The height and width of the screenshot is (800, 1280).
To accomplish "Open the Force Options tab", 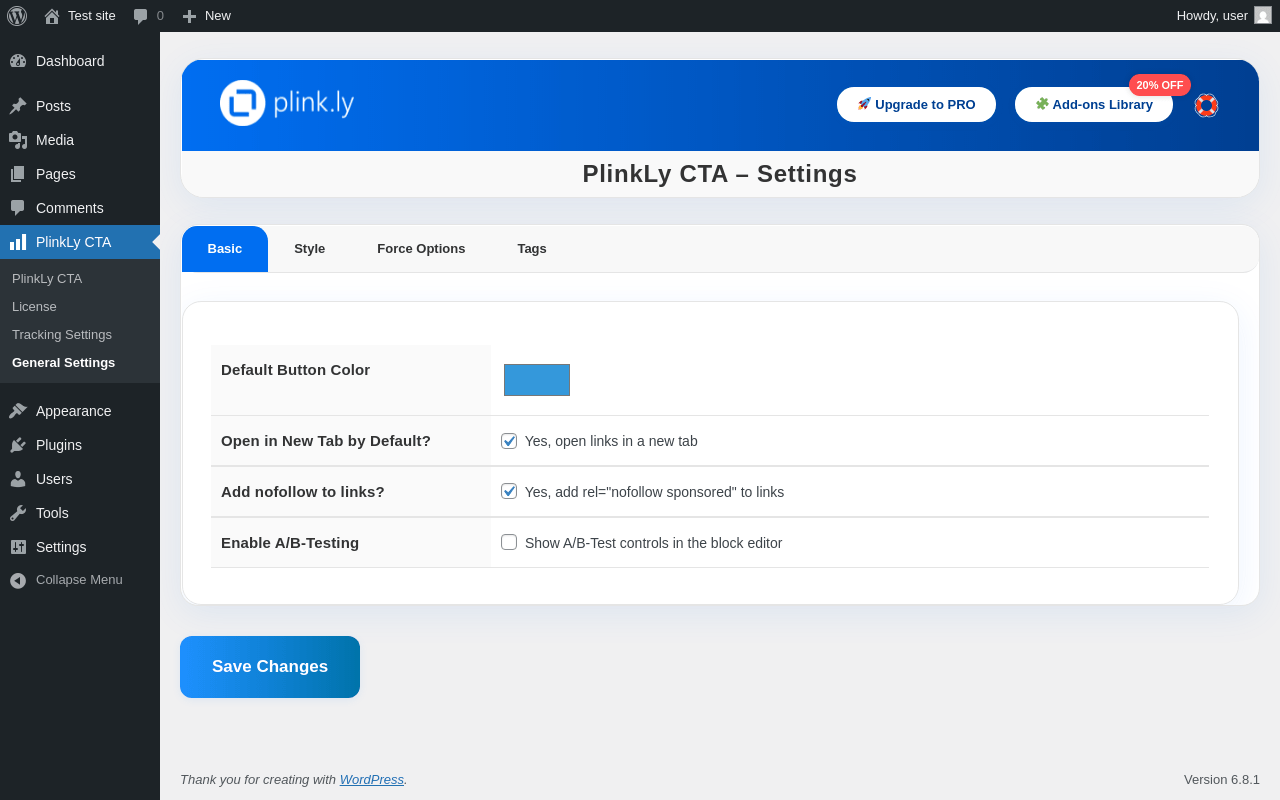I will [421, 249].
